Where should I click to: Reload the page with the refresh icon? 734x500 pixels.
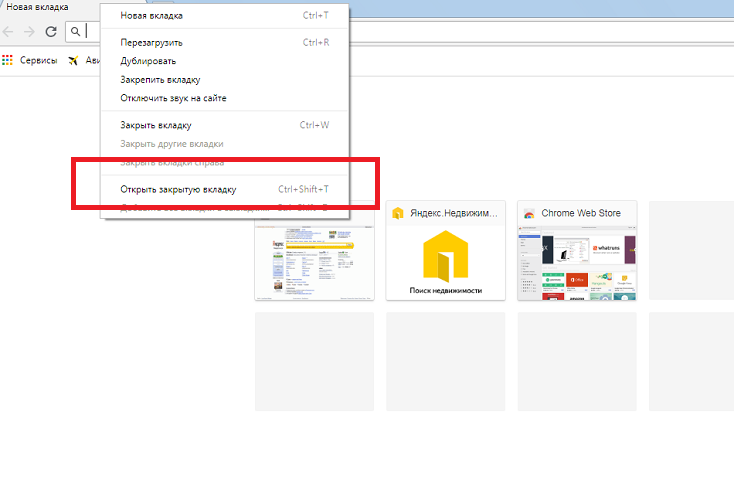51,32
